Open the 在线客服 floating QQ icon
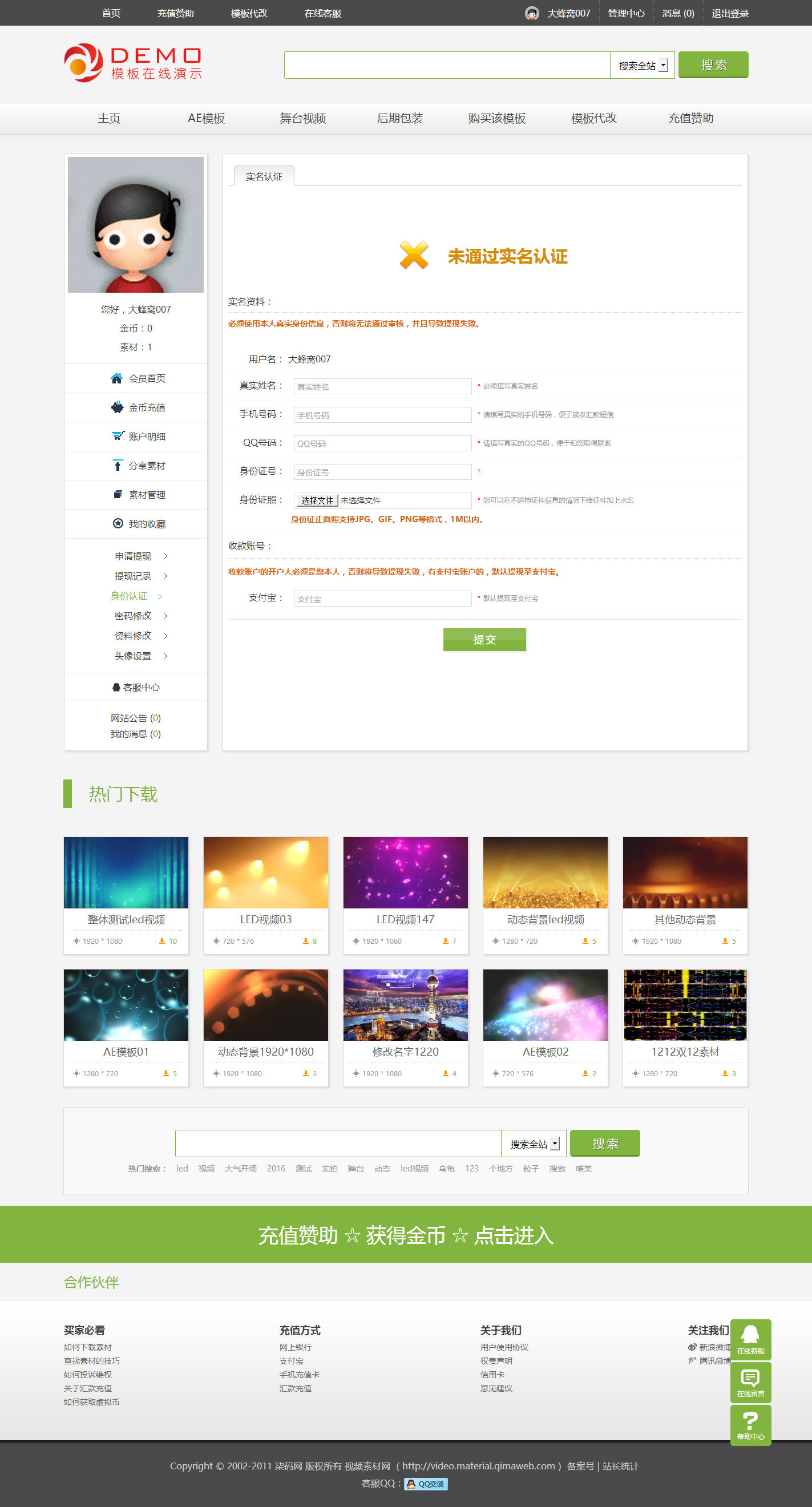 point(750,1339)
